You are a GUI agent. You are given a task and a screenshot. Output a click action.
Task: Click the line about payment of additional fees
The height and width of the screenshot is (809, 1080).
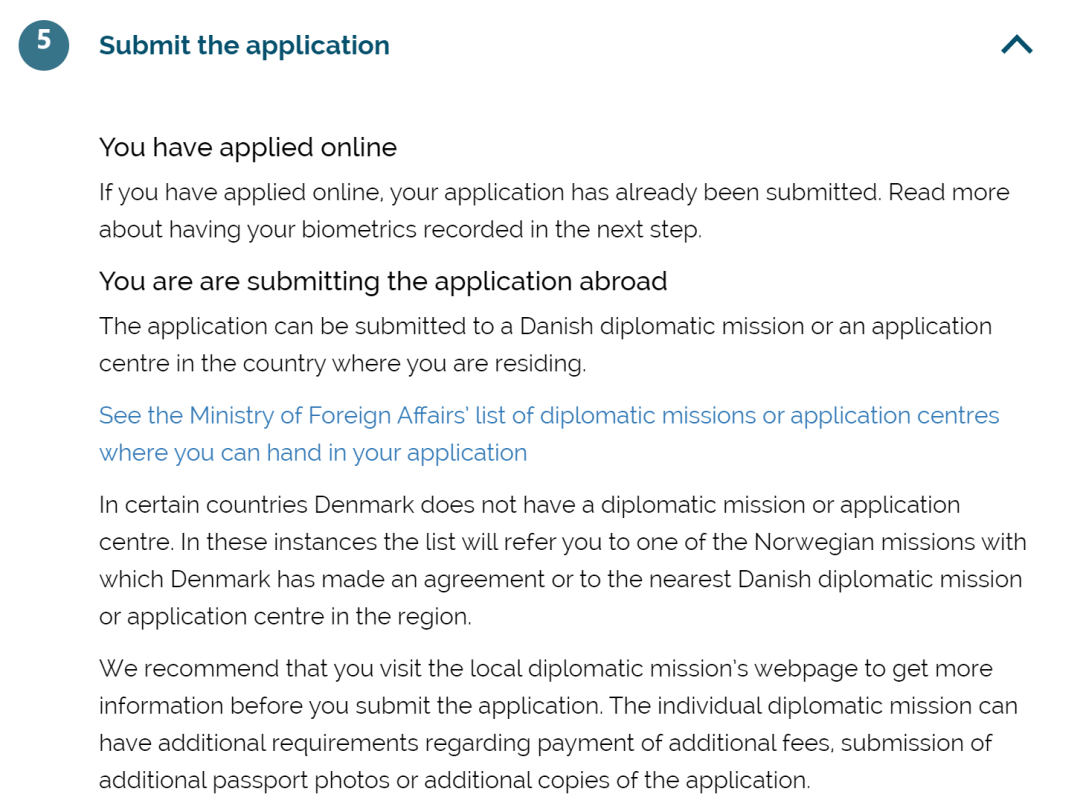click(x=545, y=743)
